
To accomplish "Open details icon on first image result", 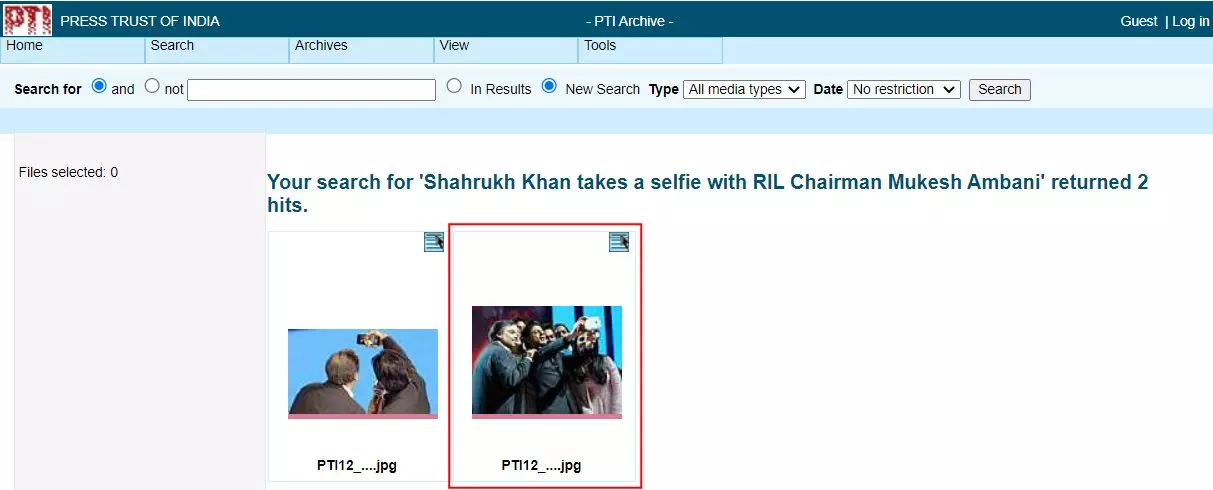I will pyautogui.click(x=434, y=242).
